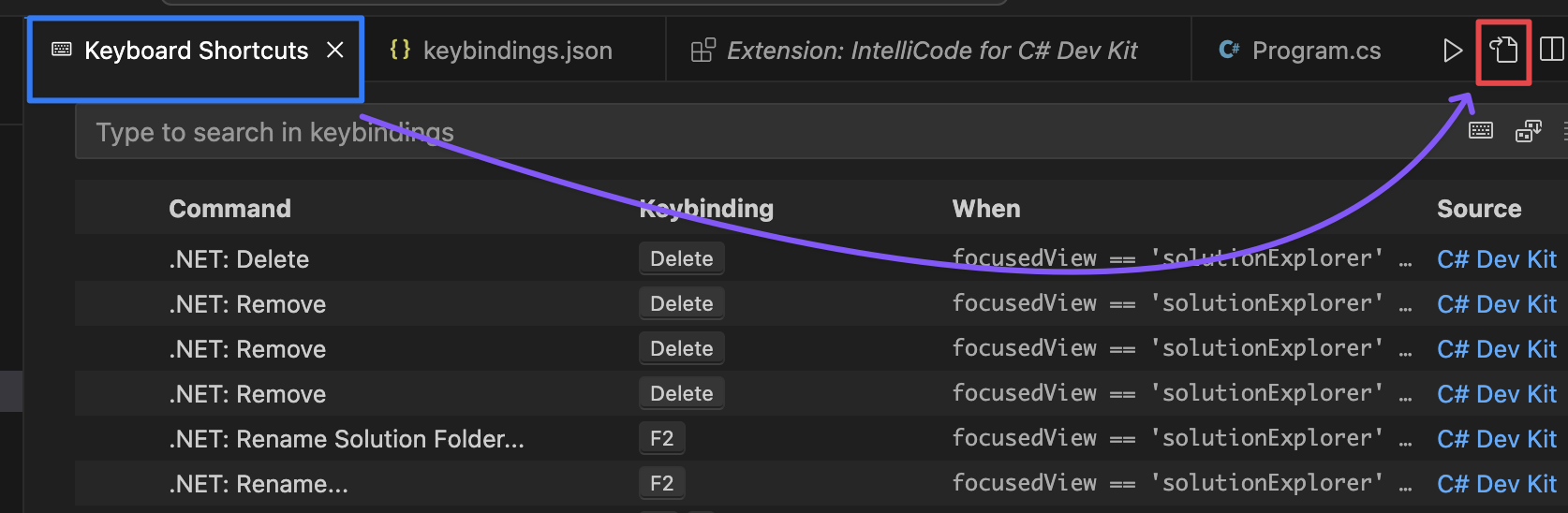Click F2 keybinding of .NET: Rename... row
This screenshot has width=1568, height=513.
[662, 483]
